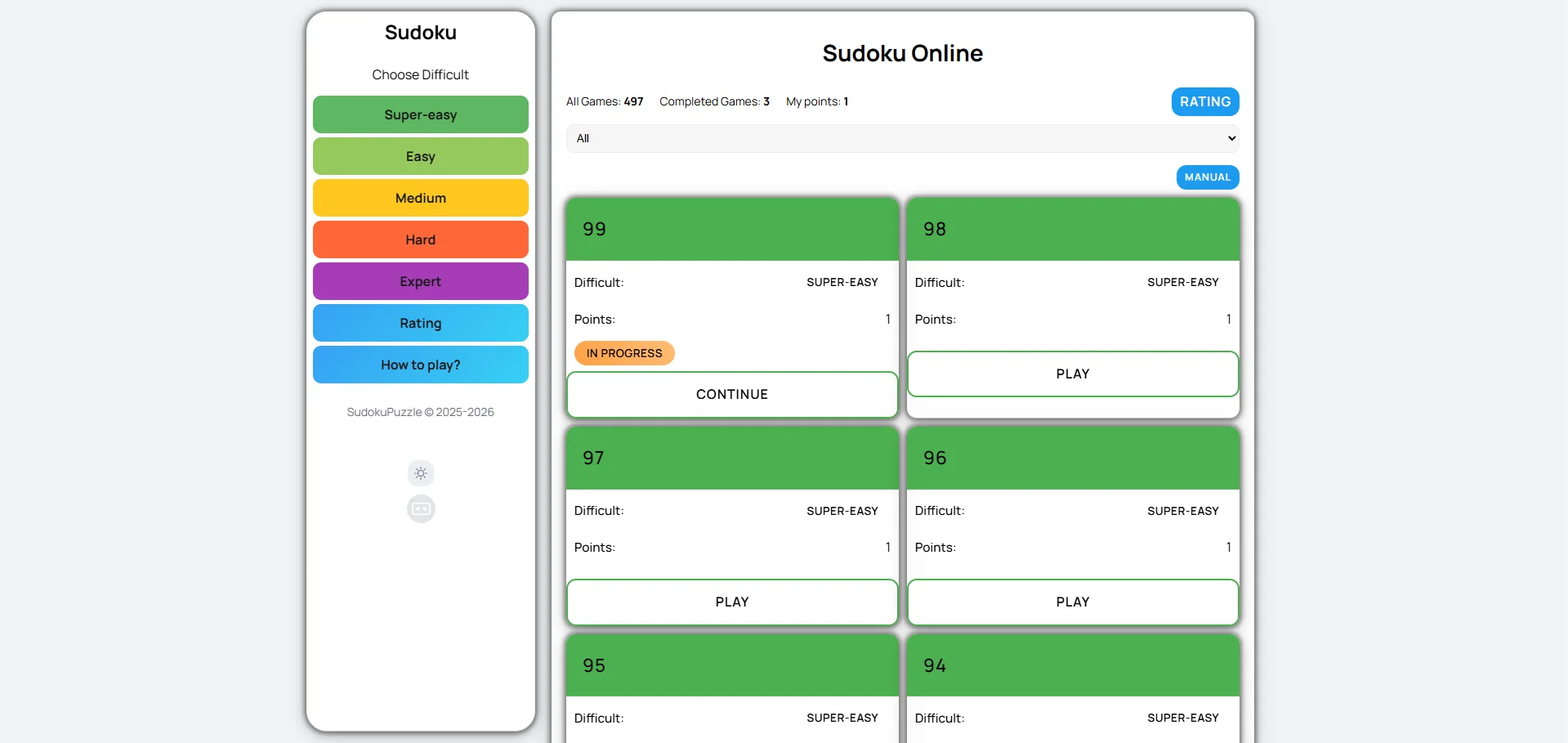
Task: Click the Sudoku title in the sidebar
Action: tap(420, 33)
